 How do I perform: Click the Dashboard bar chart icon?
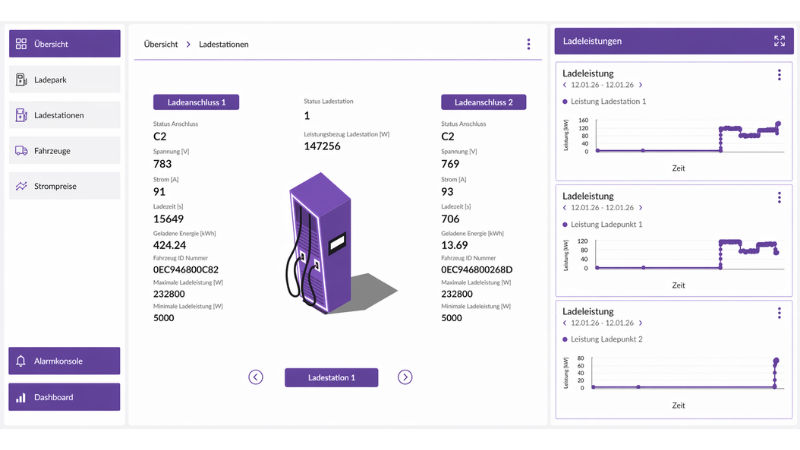coord(21,397)
